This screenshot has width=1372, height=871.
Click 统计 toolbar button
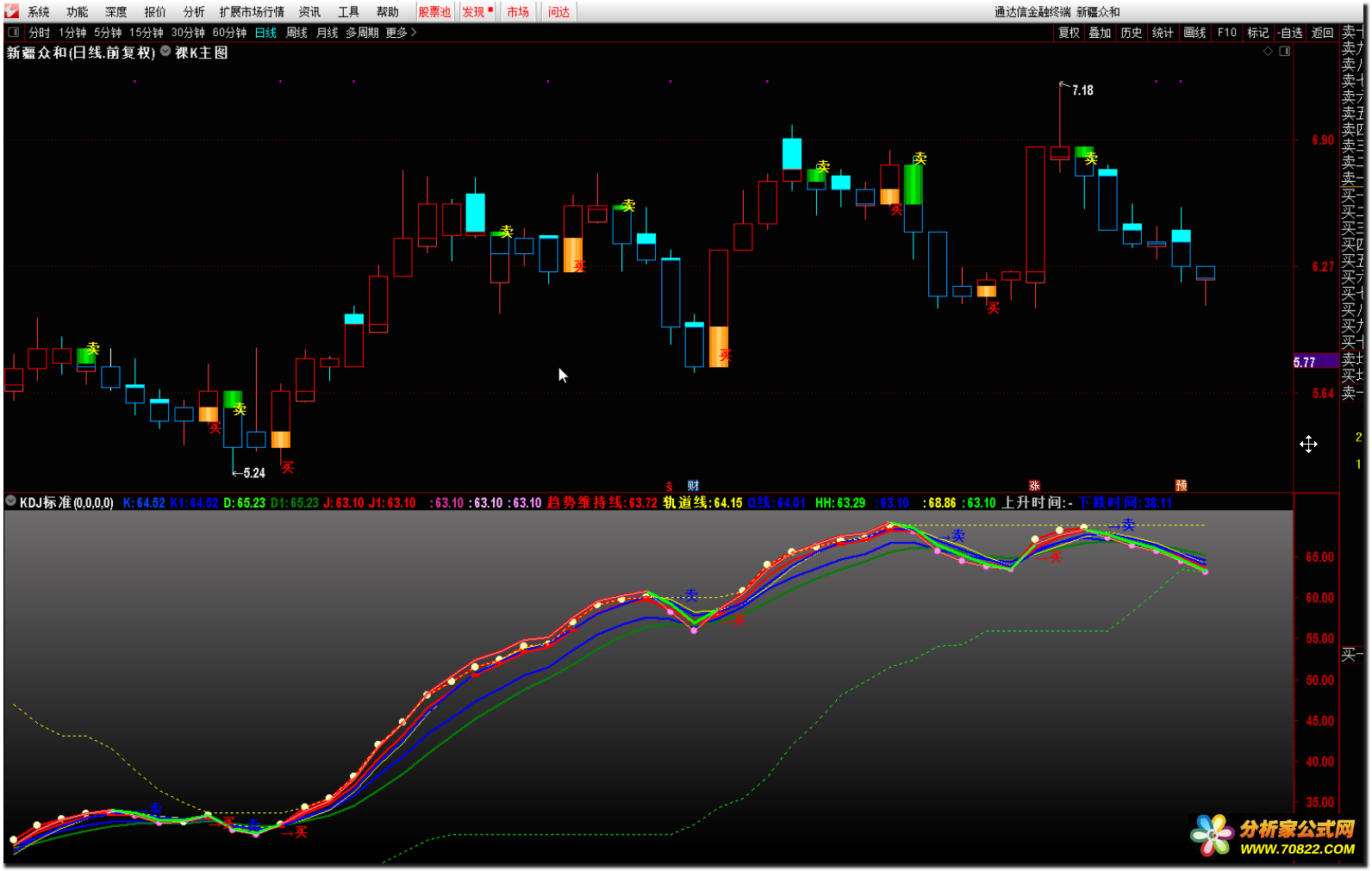1163,33
